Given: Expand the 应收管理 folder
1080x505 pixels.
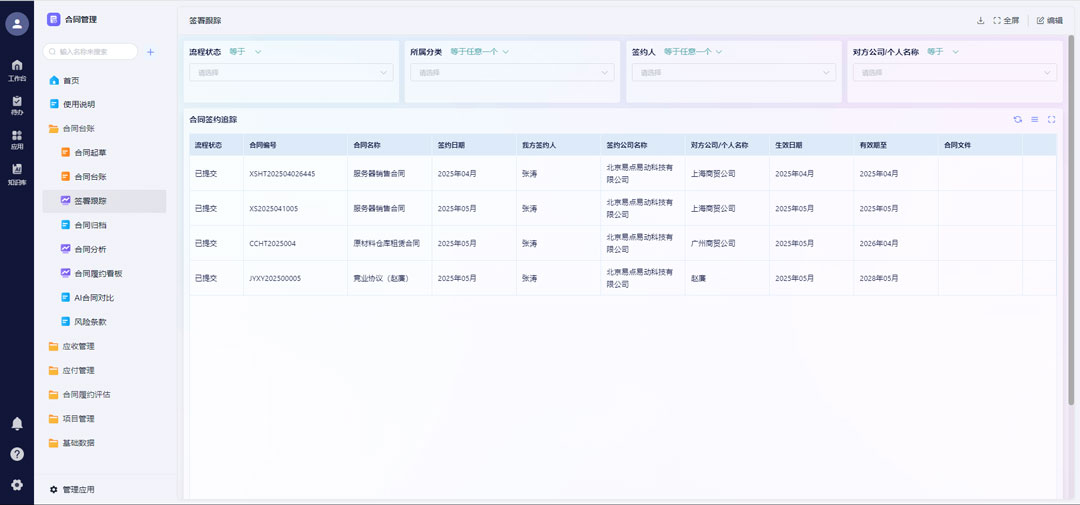Looking at the screenshot, I should 78,346.
